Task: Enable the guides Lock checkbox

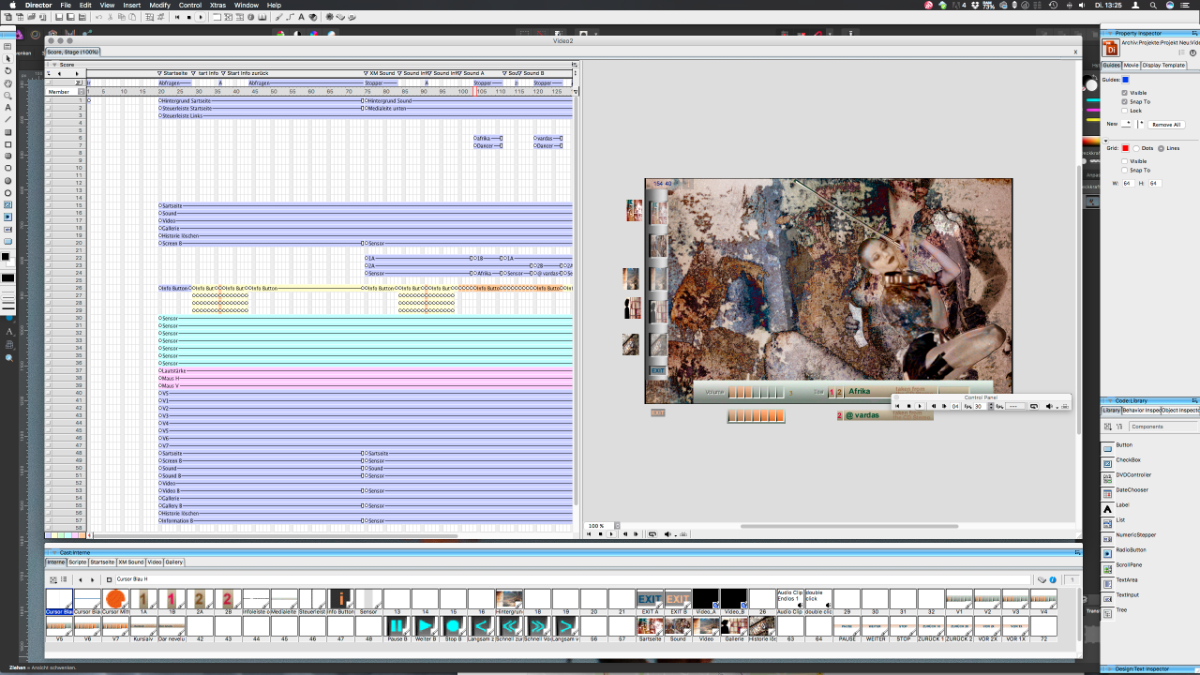Action: pyautogui.click(x=1125, y=110)
